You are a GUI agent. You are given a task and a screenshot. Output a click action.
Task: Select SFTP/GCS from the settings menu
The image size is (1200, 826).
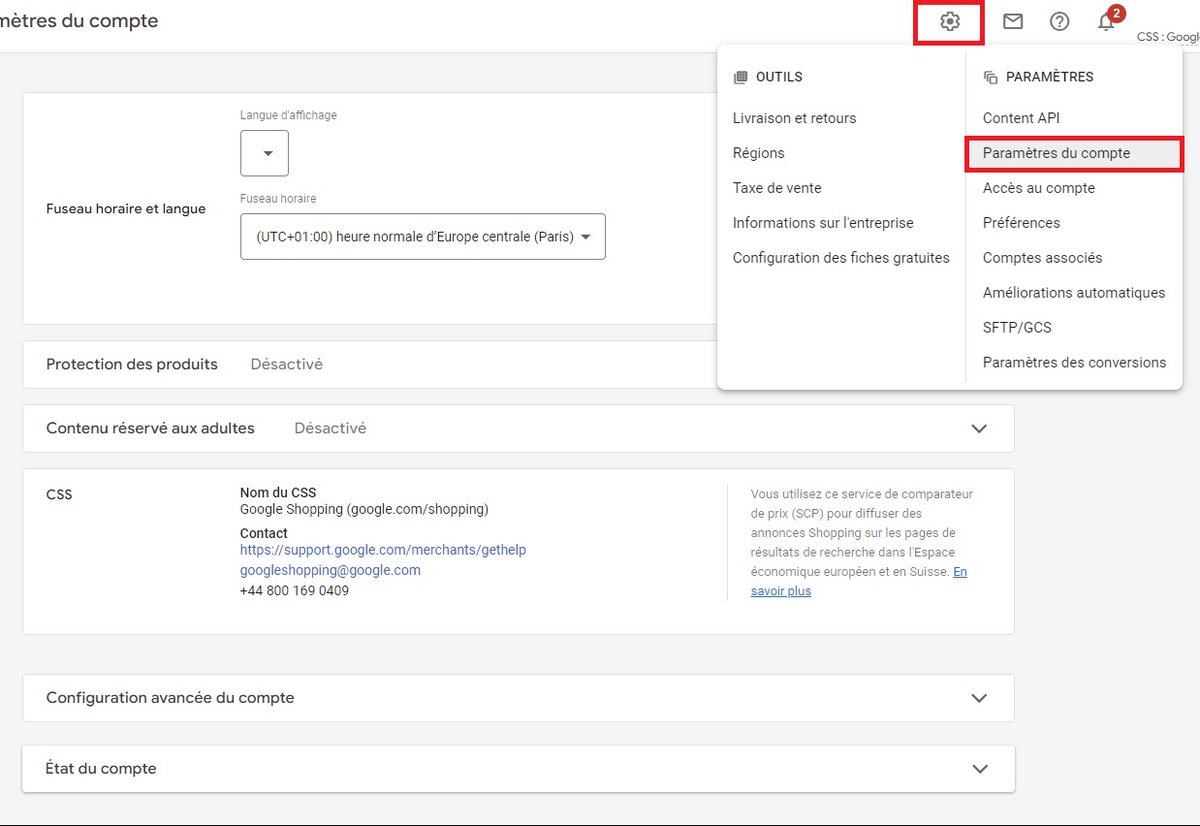[1017, 327]
